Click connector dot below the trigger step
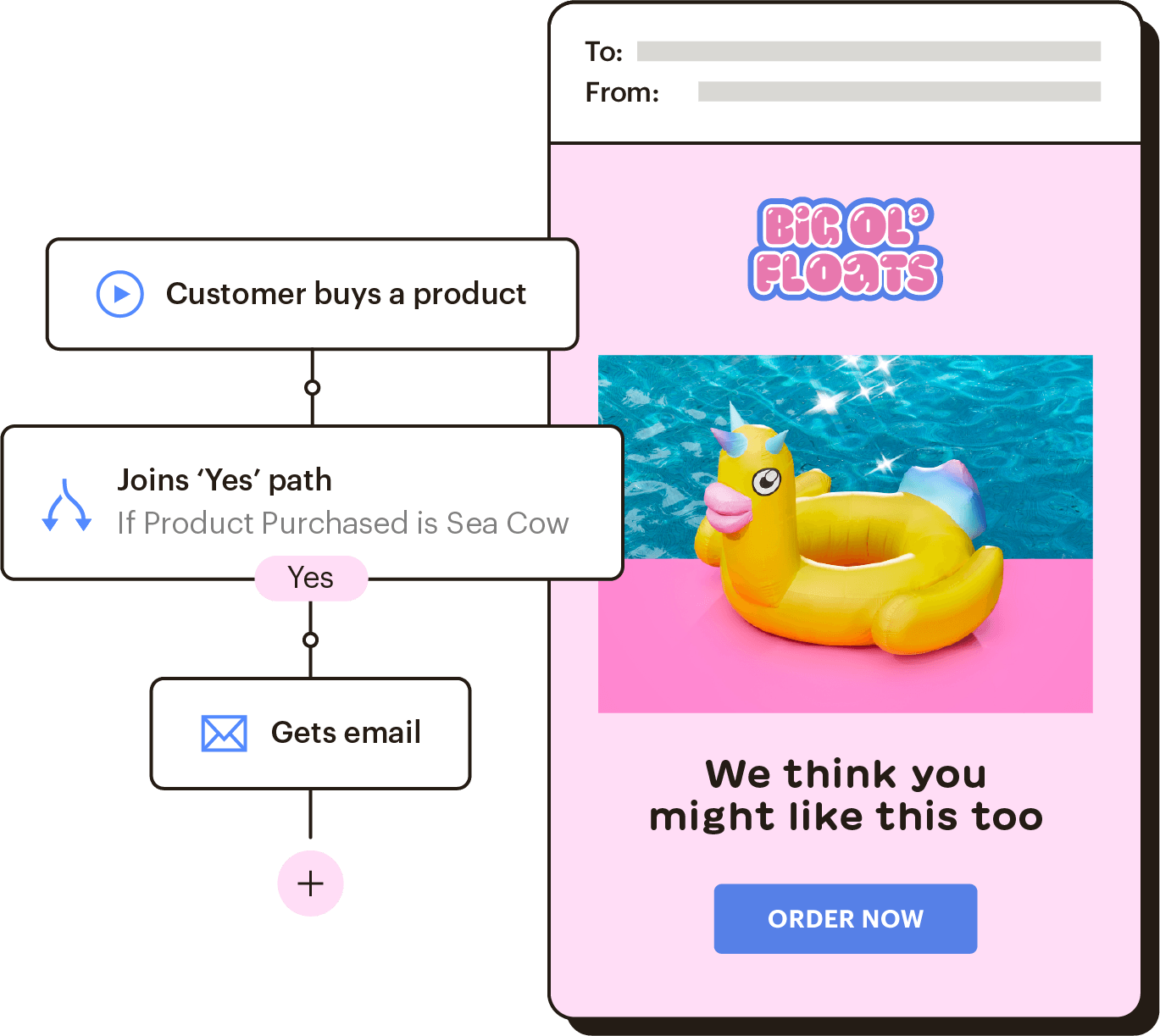The height and width of the screenshot is (1036, 1160). [313, 388]
